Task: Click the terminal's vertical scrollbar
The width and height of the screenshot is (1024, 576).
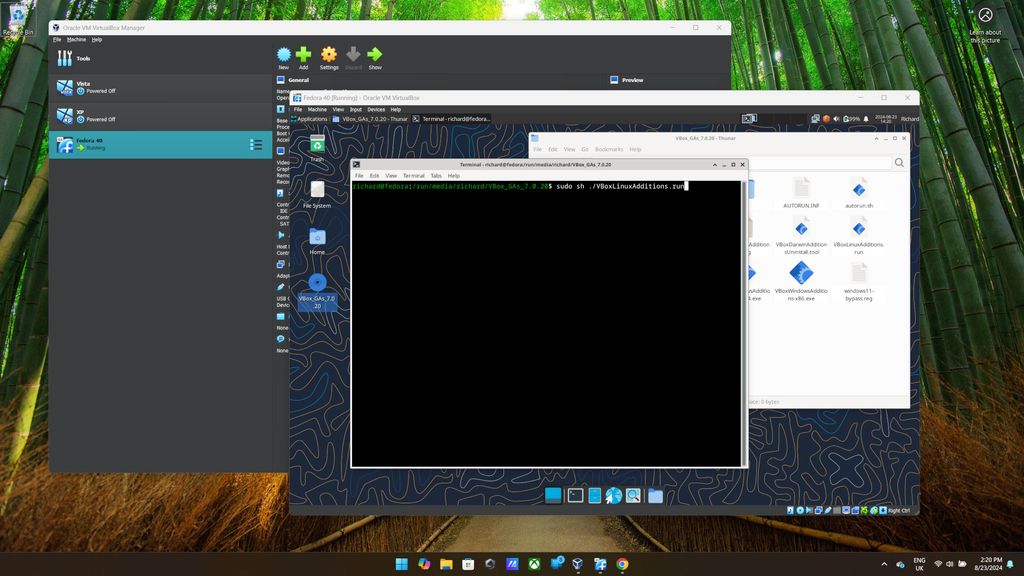Action: (x=743, y=323)
